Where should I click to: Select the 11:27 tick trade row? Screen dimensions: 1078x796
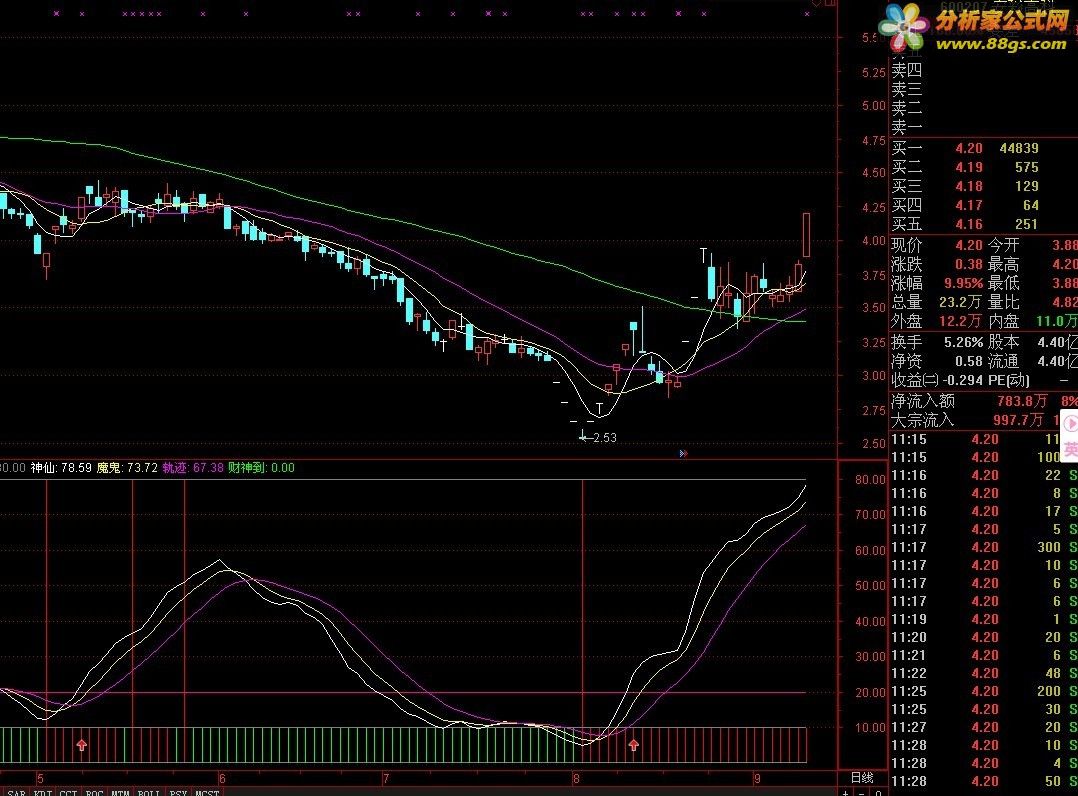pos(984,727)
